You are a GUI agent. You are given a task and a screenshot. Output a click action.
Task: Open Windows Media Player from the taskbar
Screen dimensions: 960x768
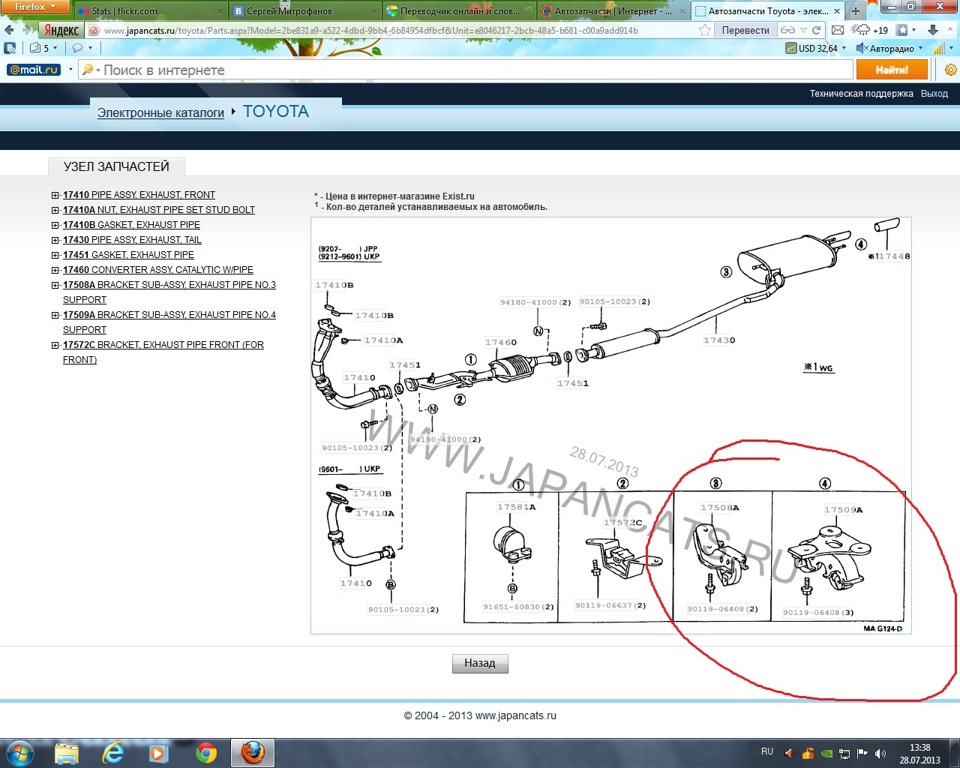(x=159, y=753)
